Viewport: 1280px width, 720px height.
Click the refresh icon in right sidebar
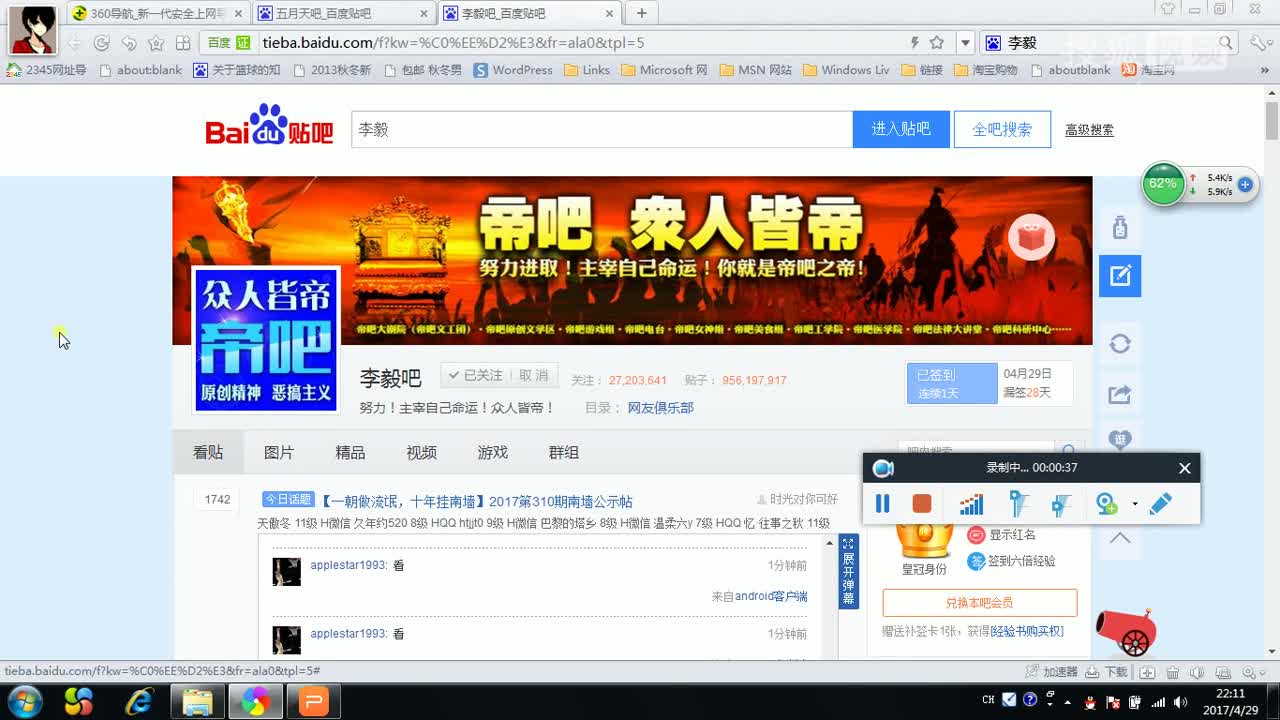pos(1120,344)
